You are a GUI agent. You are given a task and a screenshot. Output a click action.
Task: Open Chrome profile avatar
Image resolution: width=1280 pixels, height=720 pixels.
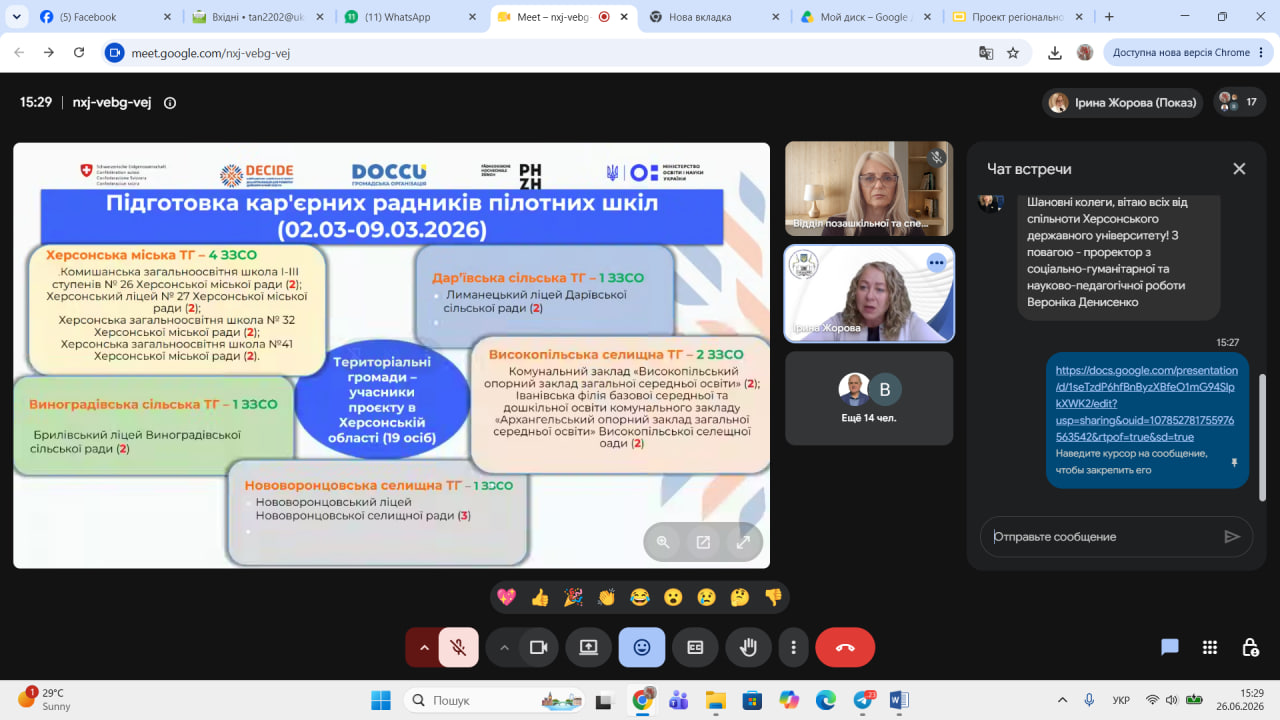1085,53
